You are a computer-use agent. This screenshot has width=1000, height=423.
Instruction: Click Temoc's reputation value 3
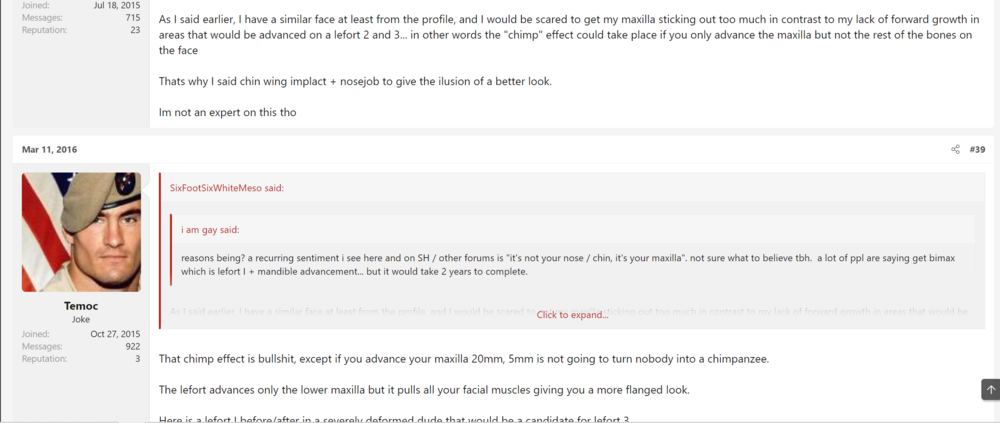[x=138, y=359]
